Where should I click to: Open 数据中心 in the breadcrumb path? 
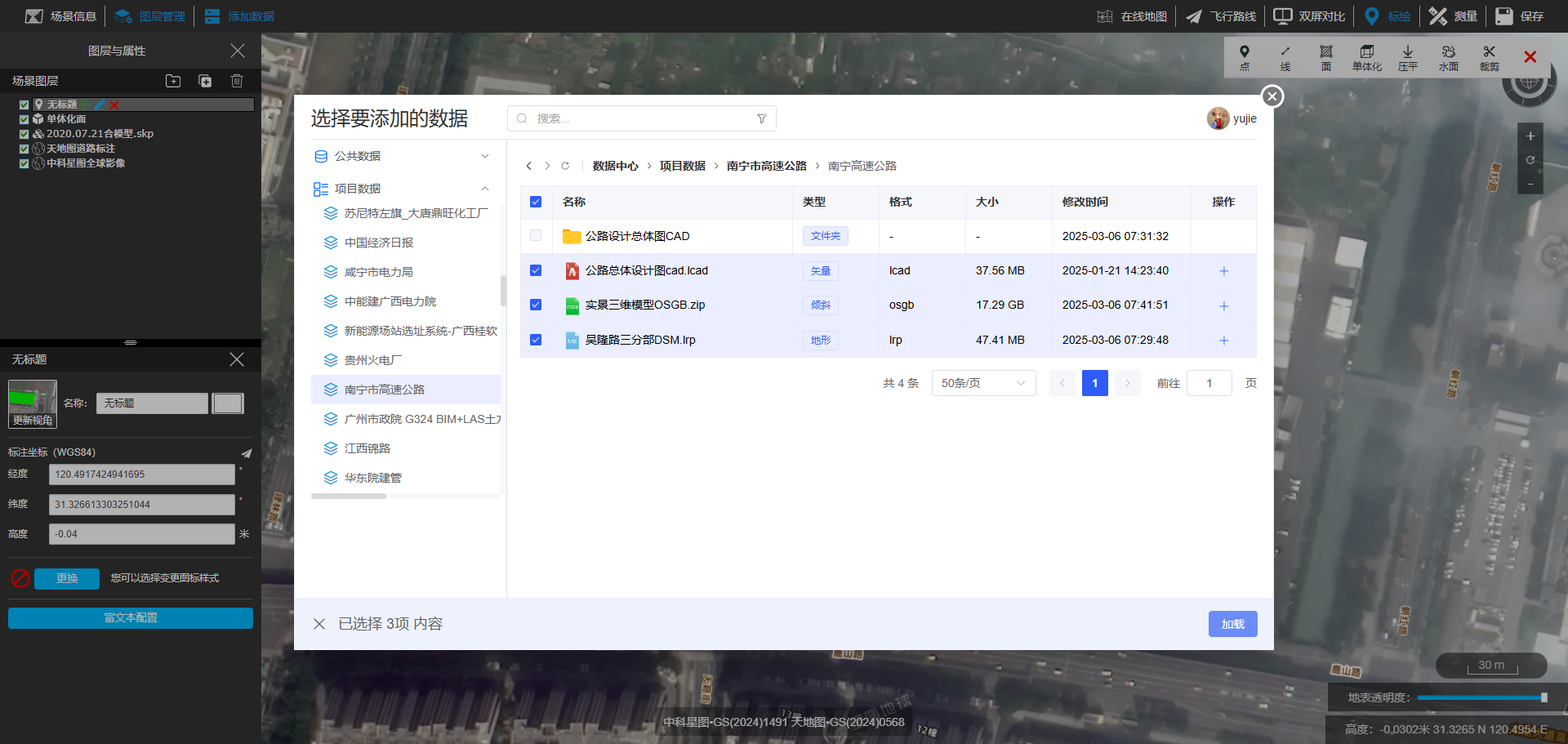point(615,166)
